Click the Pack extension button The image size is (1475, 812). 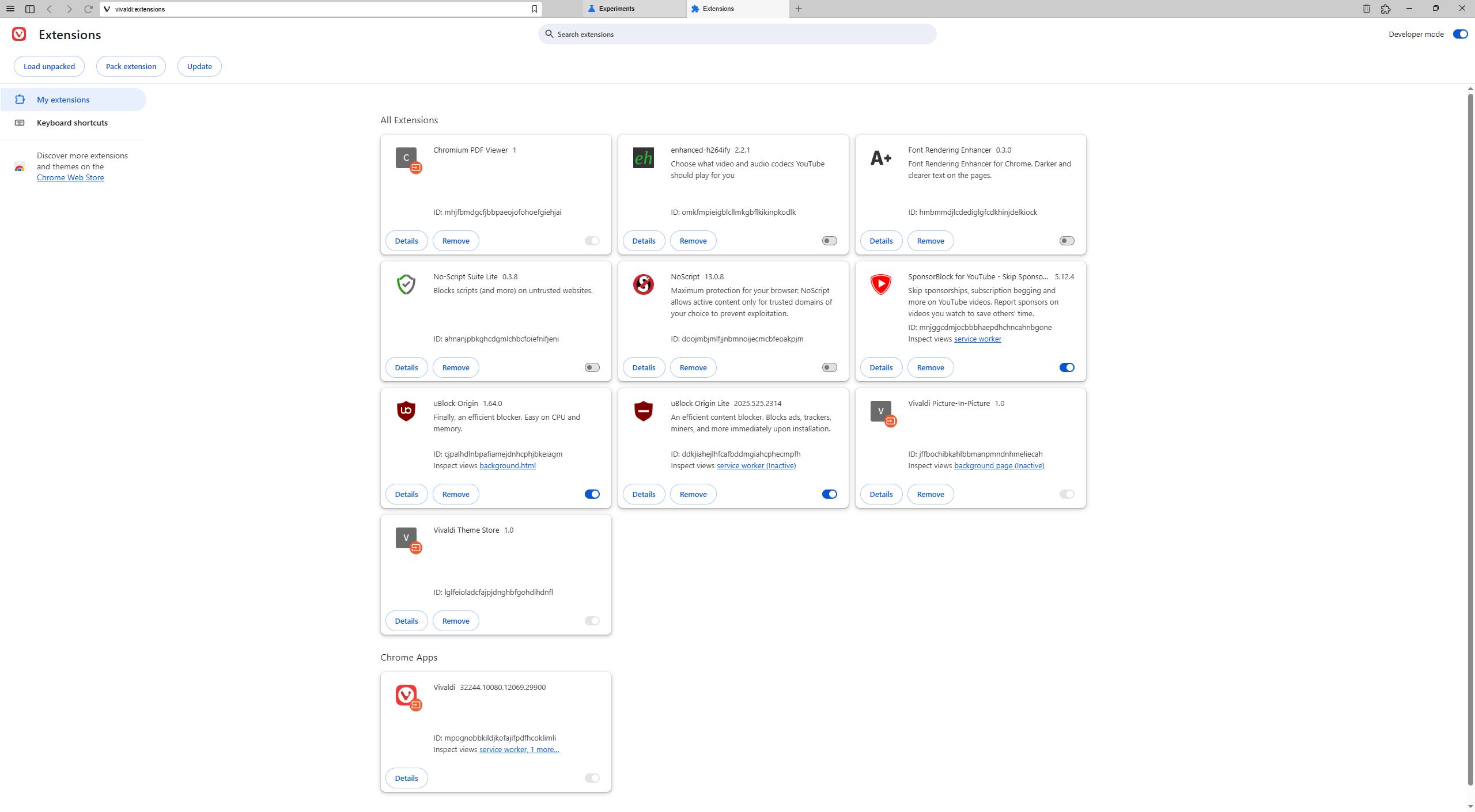(x=131, y=66)
